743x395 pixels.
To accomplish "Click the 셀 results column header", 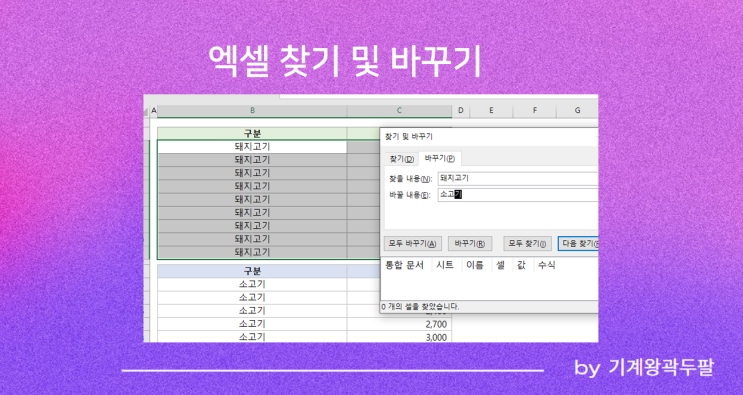I will (x=501, y=265).
